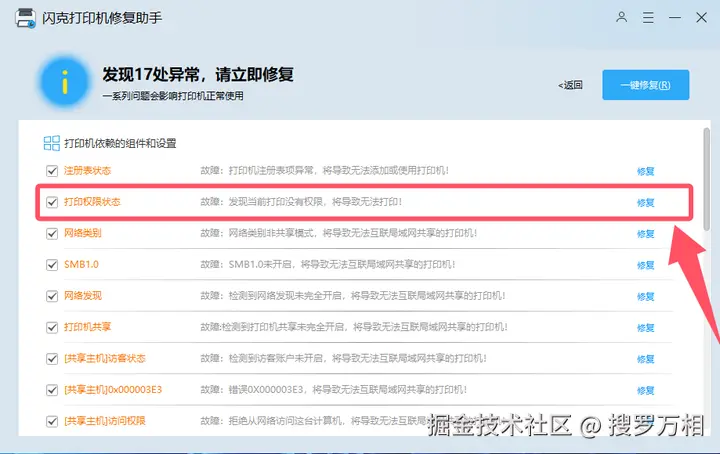Click 修复 for 打印机共享
This screenshot has width=720, height=454.
(x=646, y=328)
